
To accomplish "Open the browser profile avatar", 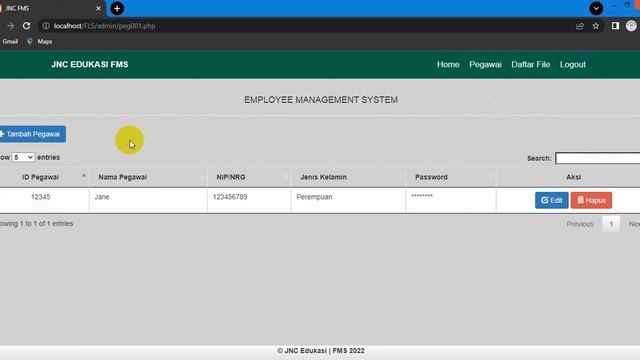I will point(631,26).
